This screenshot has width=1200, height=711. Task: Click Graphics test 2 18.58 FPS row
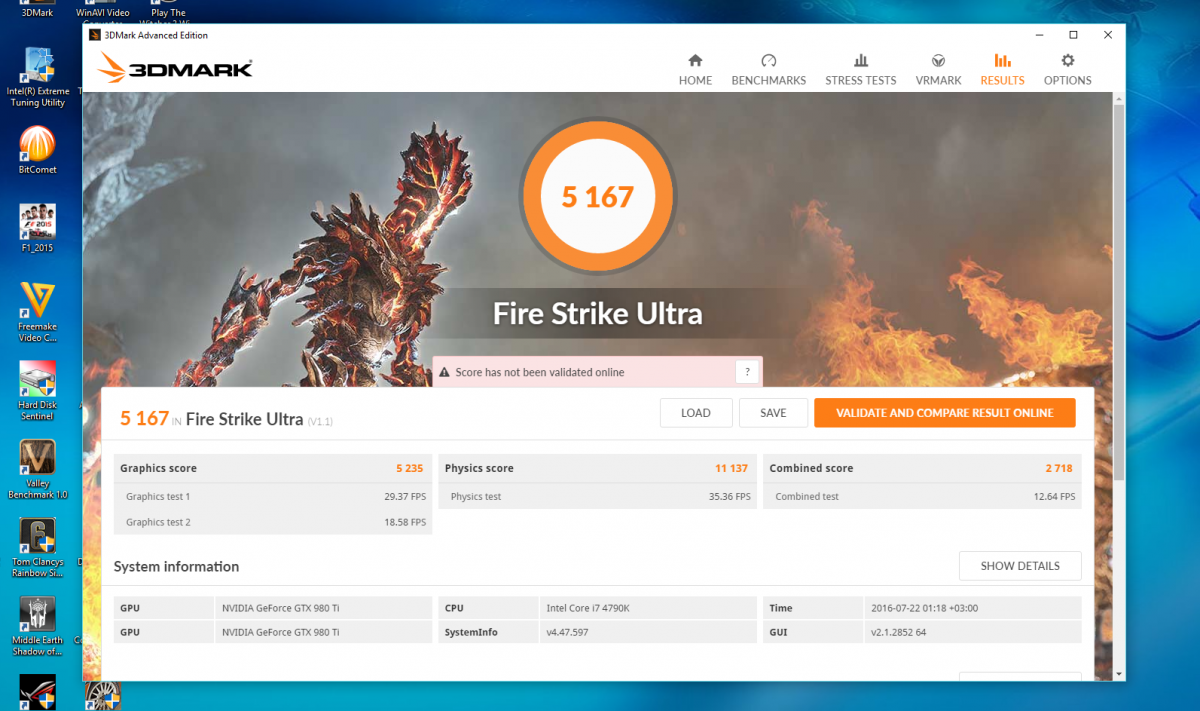(x=273, y=522)
